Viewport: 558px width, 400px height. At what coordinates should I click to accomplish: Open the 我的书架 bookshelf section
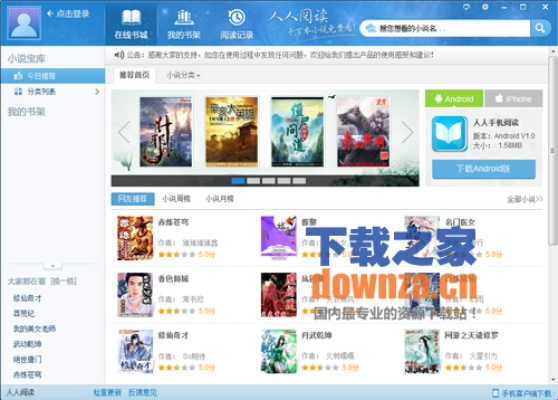click(184, 24)
